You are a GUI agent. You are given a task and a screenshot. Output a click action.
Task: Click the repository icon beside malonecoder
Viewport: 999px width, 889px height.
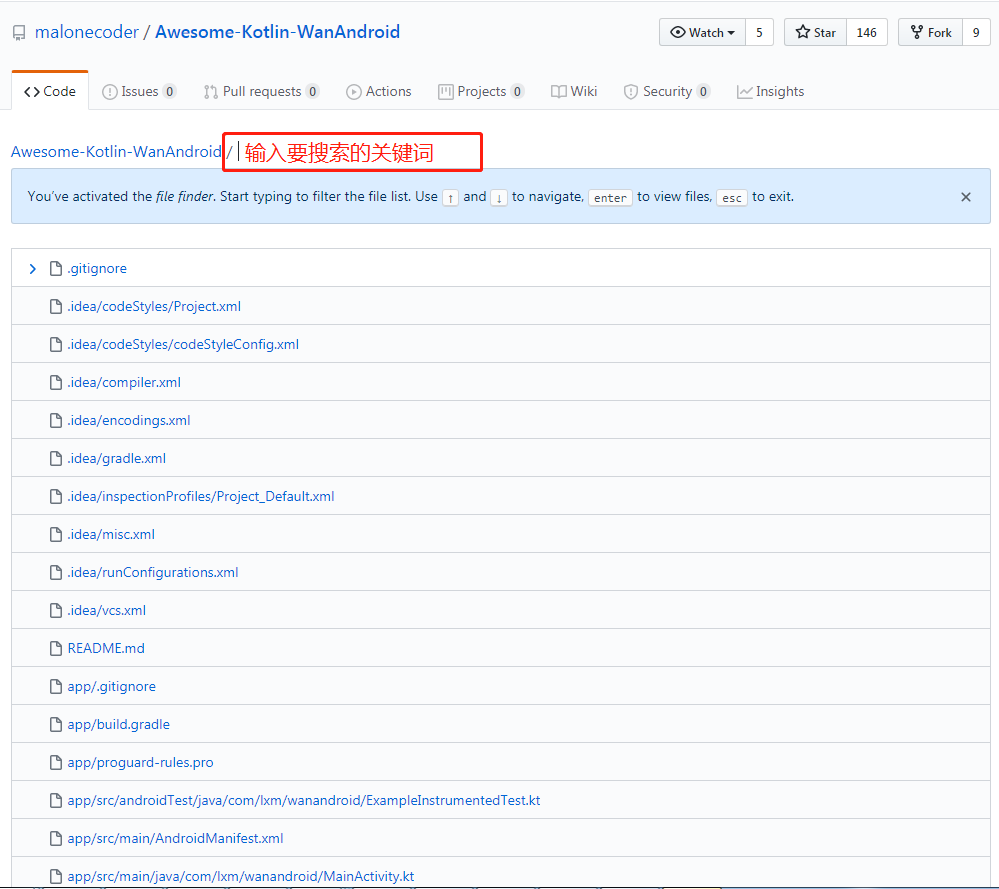(19, 33)
